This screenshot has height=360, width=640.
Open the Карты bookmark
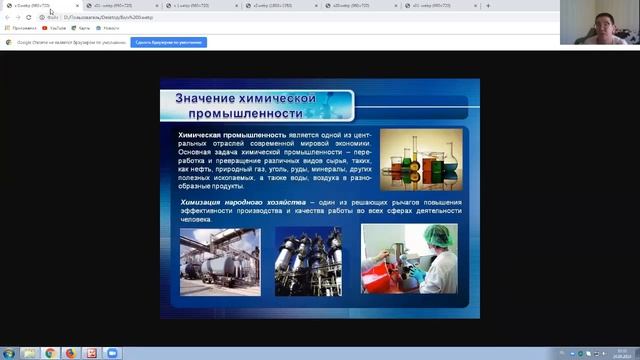pyautogui.click(x=80, y=28)
